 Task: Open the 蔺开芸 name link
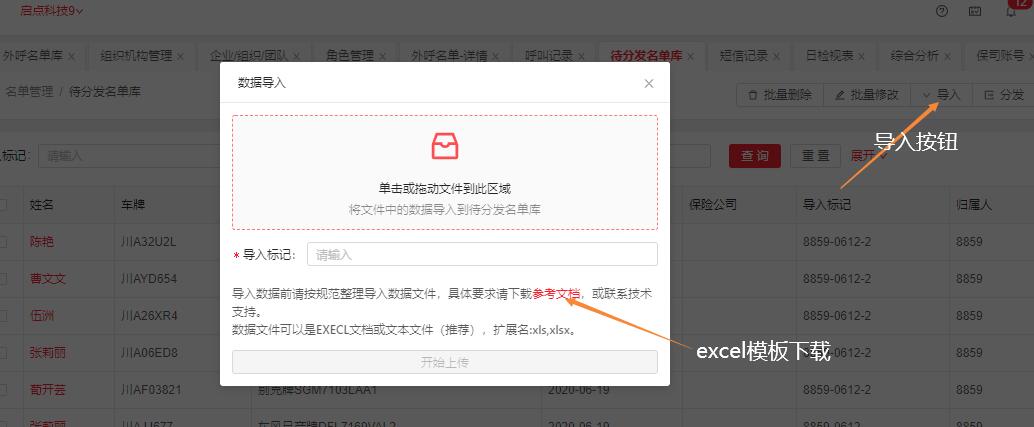point(48,390)
